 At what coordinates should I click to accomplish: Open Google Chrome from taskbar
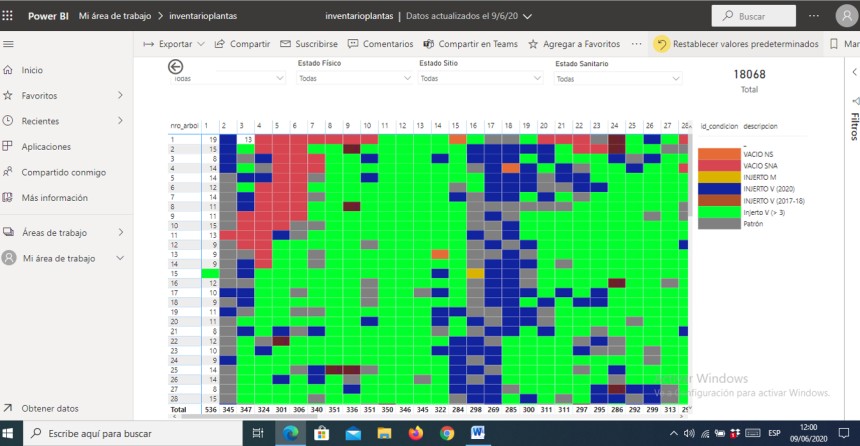pyautogui.click(x=447, y=433)
